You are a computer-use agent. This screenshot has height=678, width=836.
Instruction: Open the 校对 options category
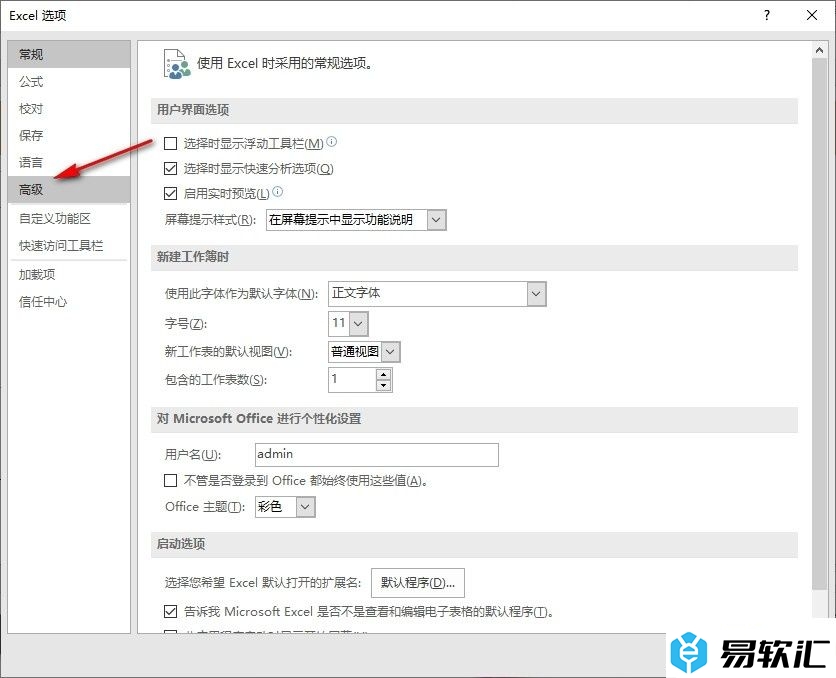[69, 109]
